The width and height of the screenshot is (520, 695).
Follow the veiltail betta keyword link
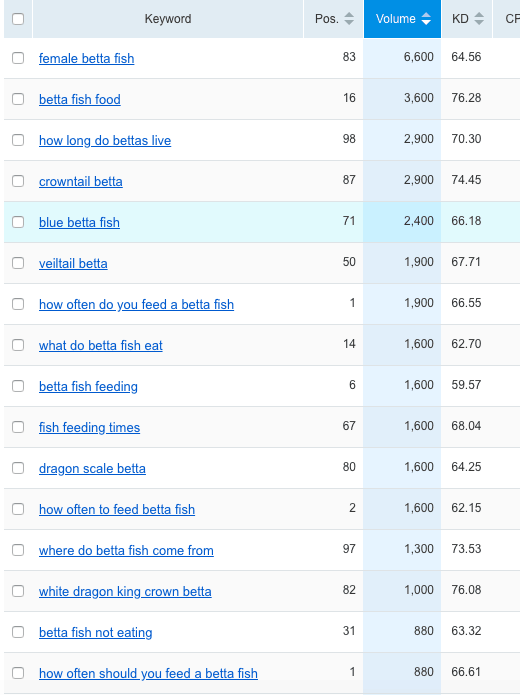click(73, 263)
